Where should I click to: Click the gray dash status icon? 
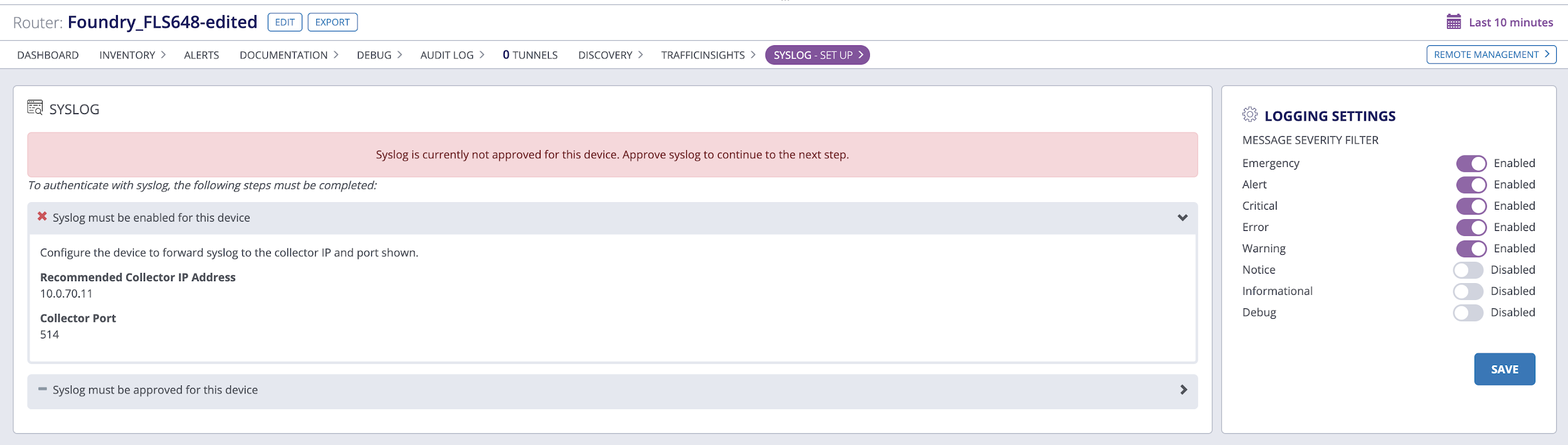(42, 389)
